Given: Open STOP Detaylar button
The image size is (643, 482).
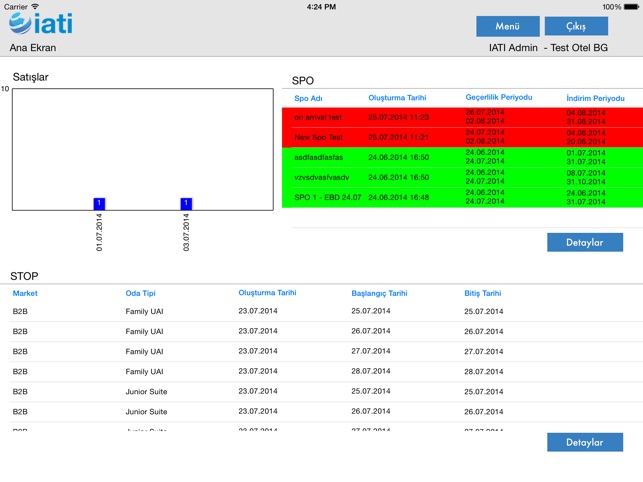Looking at the screenshot, I should [585, 442].
